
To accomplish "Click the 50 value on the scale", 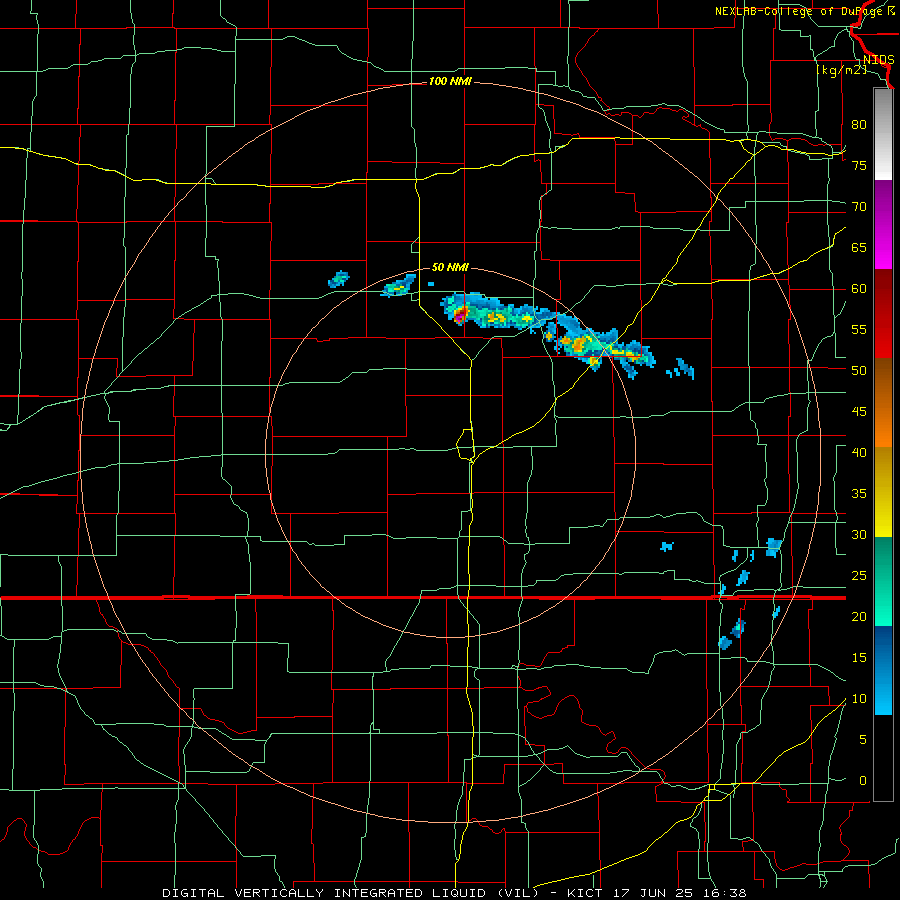I will tap(859, 371).
